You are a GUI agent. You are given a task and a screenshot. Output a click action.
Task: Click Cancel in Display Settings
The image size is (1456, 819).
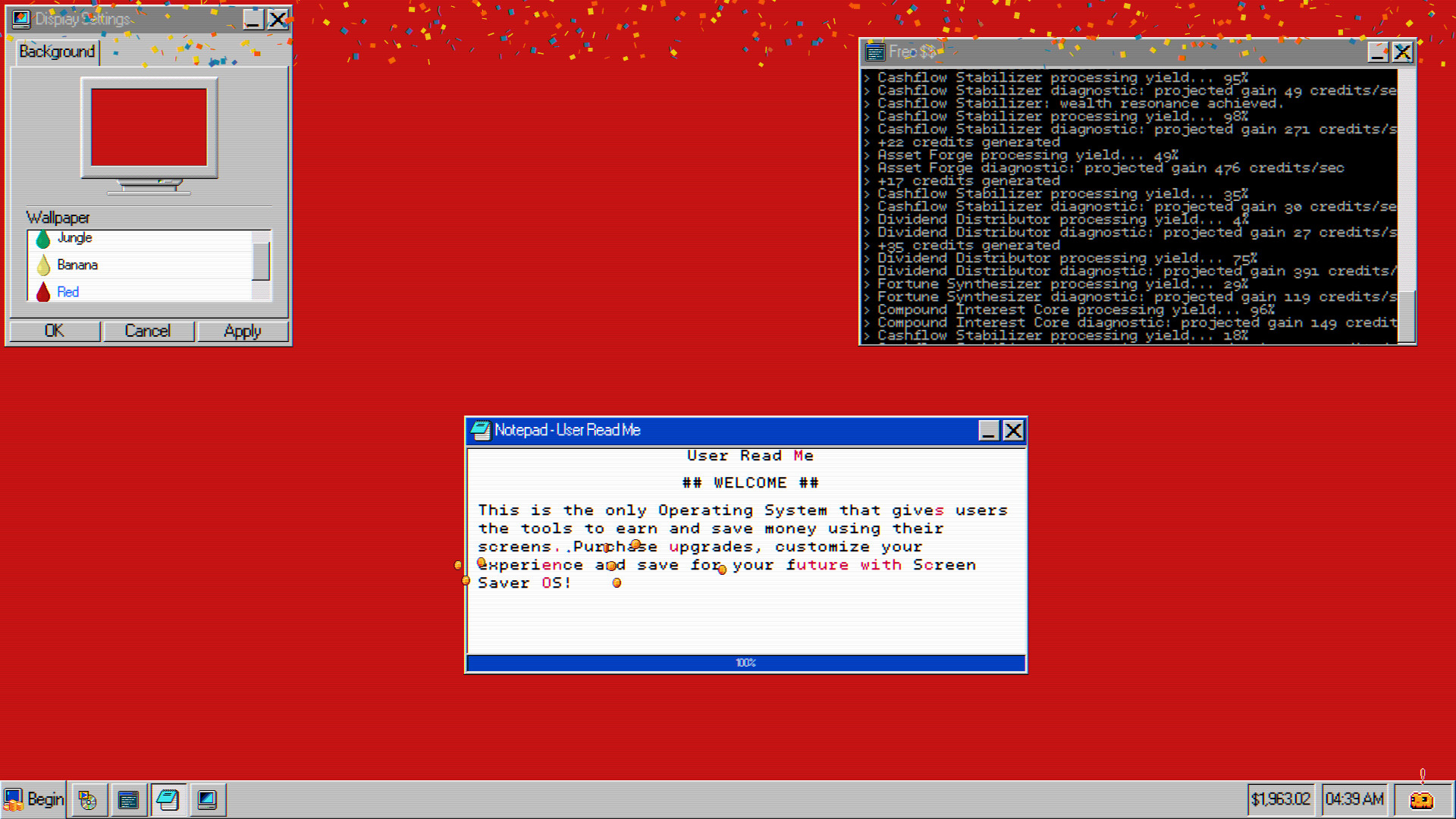pos(148,331)
